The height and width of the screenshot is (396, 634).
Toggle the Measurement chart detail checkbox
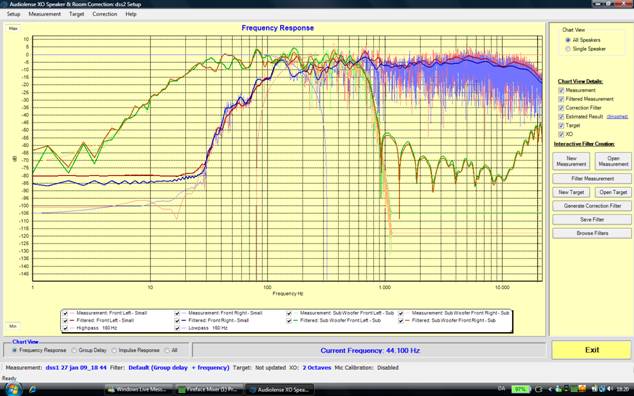tap(561, 90)
